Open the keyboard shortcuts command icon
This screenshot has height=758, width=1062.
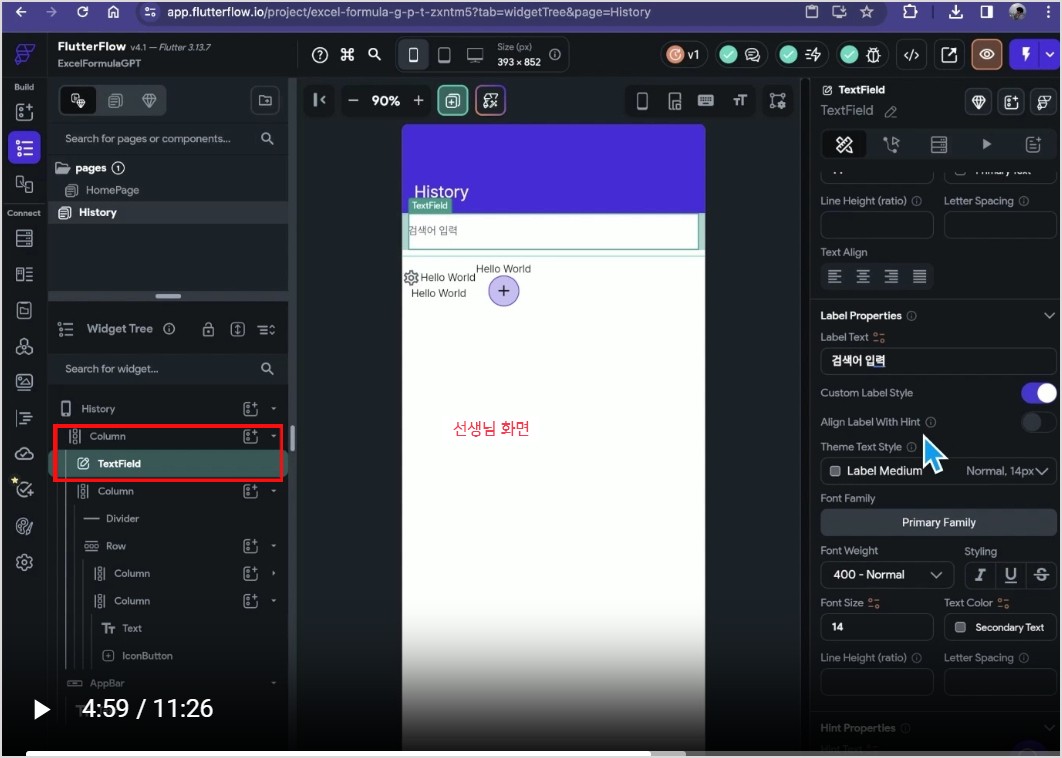click(x=347, y=55)
